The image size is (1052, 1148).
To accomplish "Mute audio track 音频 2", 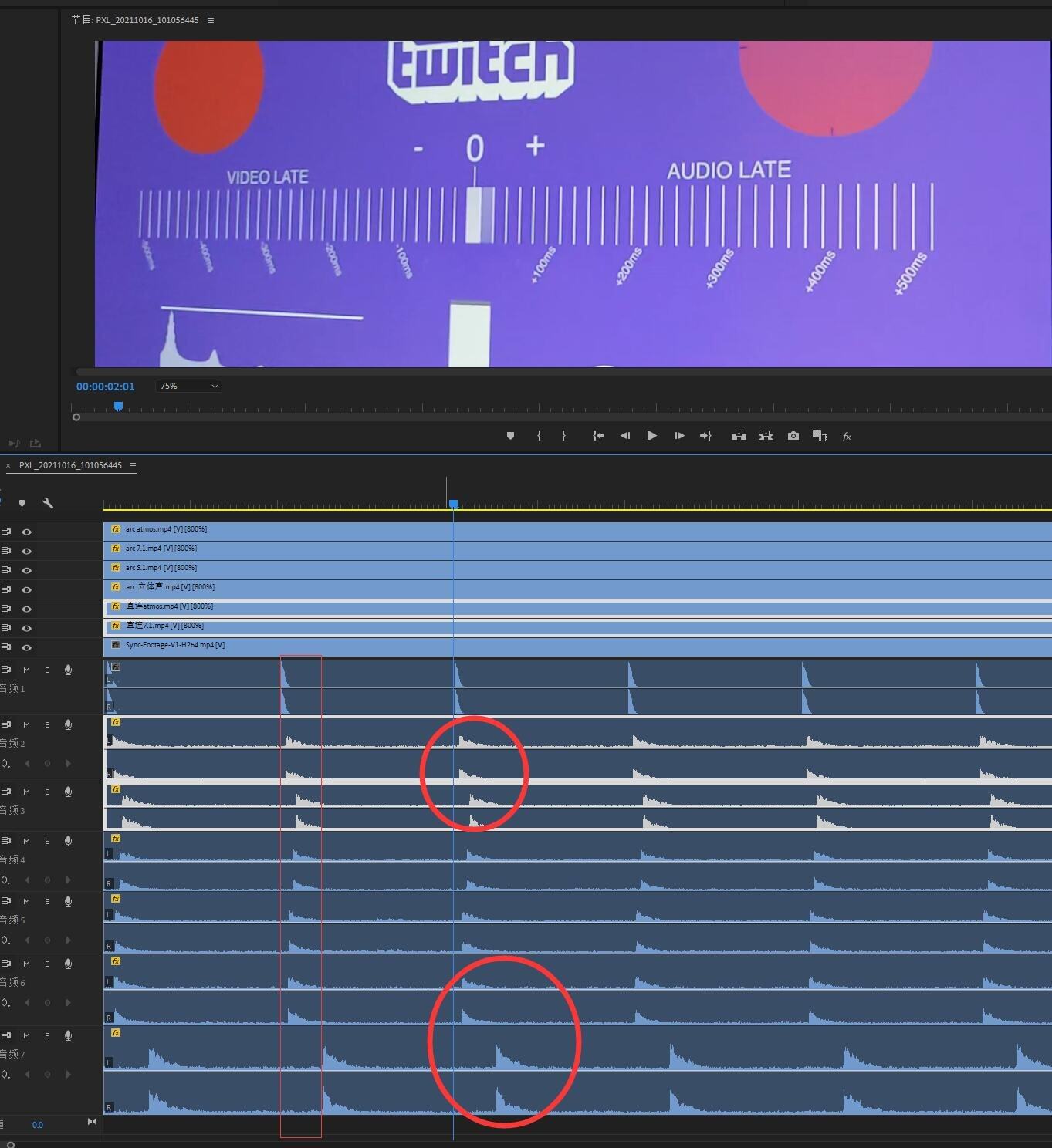I will pyautogui.click(x=26, y=724).
